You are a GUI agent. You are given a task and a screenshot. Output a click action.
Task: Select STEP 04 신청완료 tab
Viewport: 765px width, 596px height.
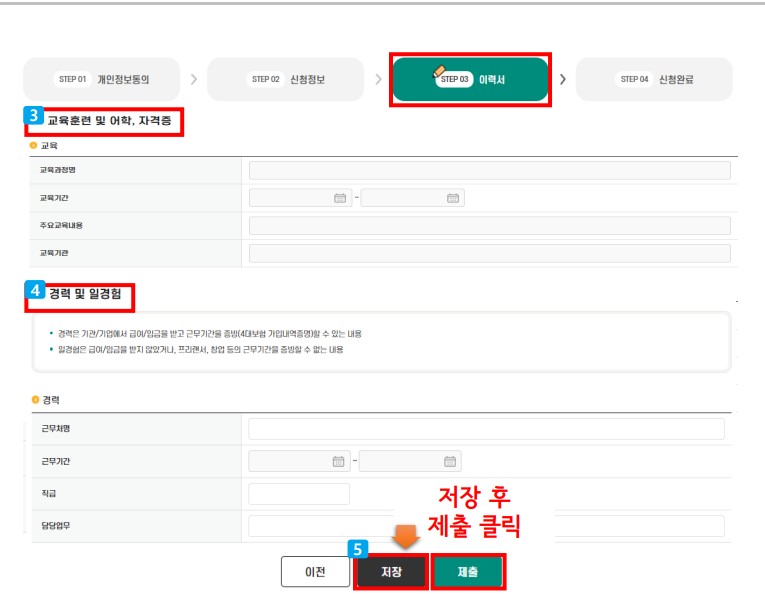(654, 79)
